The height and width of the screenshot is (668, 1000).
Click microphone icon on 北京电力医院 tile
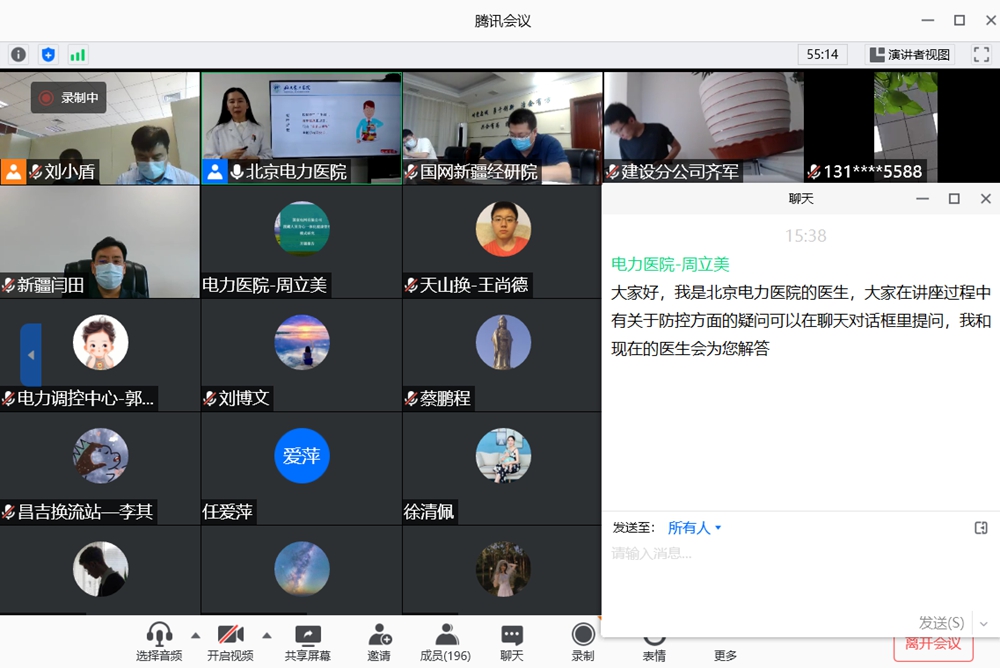[237, 172]
